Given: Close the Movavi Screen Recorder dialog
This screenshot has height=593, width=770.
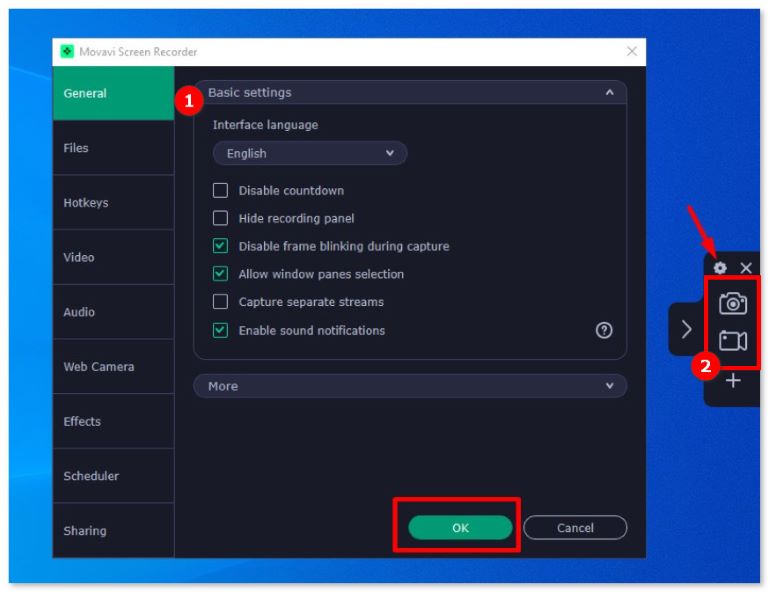Looking at the screenshot, I should tap(632, 51).
